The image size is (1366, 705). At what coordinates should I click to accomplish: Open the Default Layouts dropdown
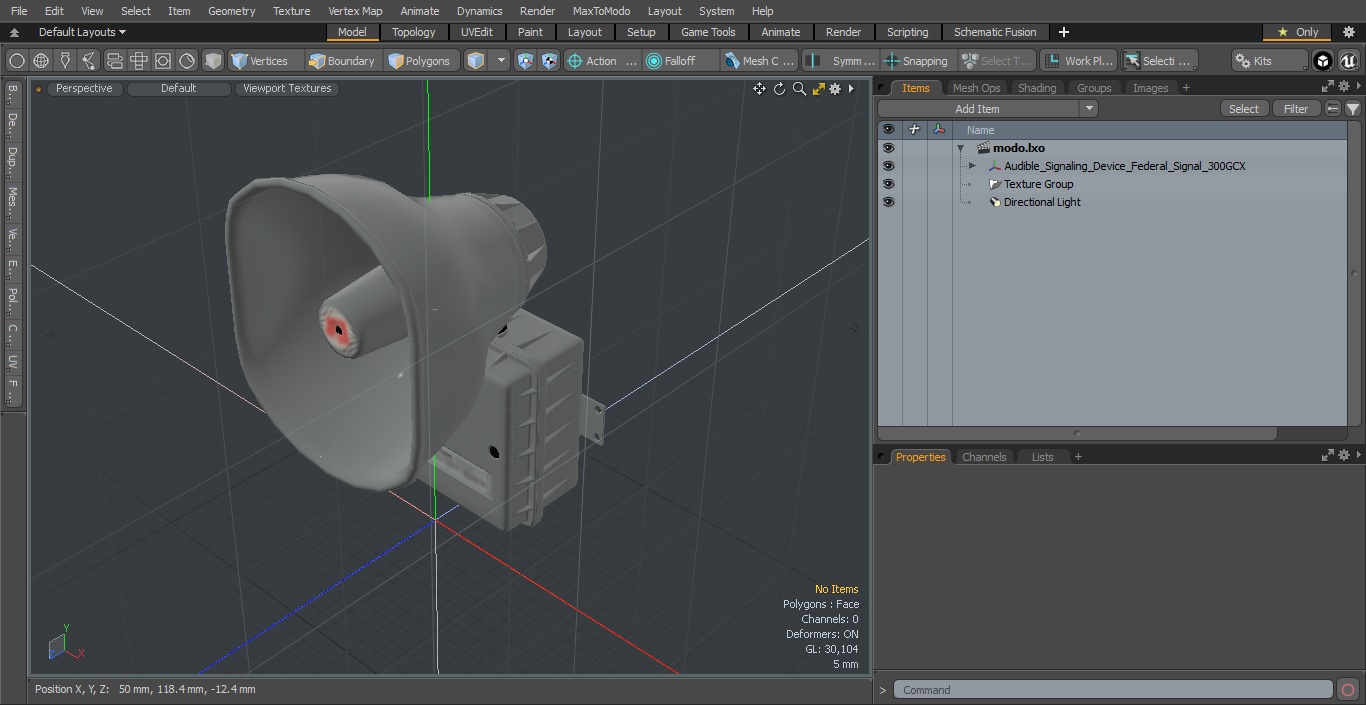[82, 32]
